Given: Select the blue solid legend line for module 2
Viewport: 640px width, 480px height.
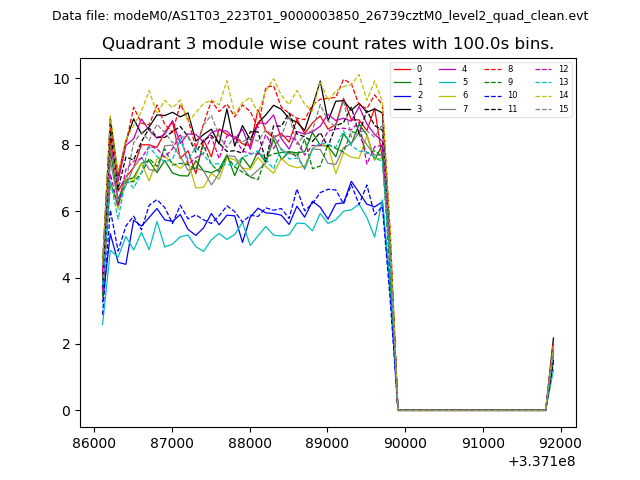Looking at the screenshot, I should [403, 95].
